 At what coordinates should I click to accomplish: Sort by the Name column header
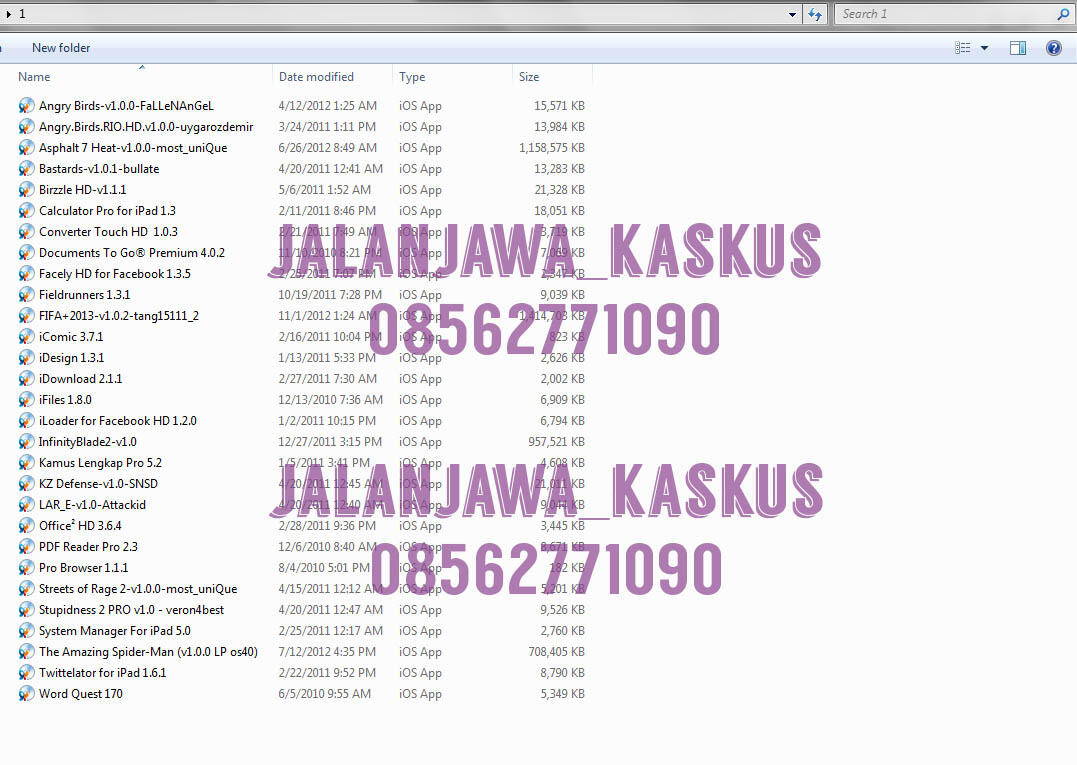coord(34,77)
